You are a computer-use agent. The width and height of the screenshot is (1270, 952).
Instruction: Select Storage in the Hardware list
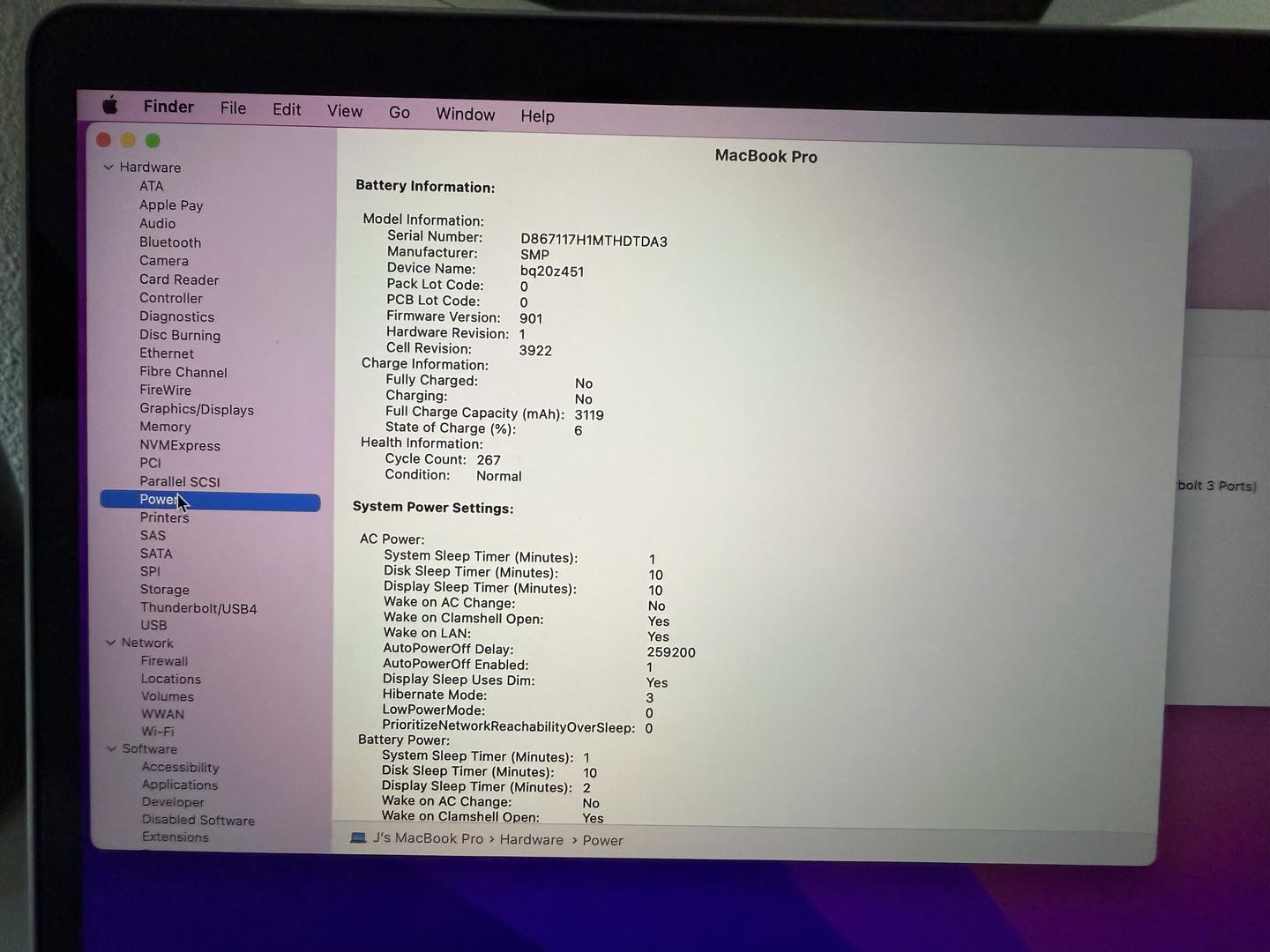165,590
